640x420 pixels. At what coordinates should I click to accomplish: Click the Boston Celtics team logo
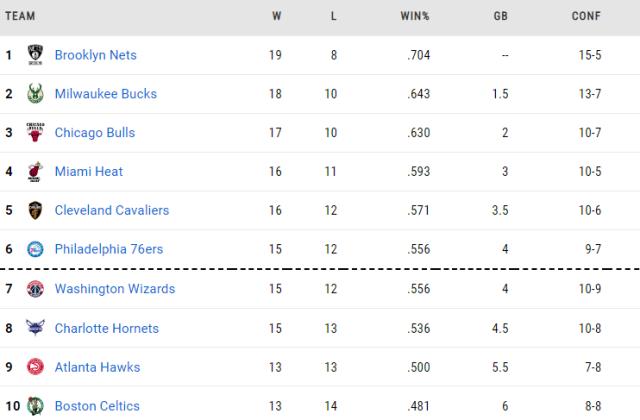coord(36,406)
